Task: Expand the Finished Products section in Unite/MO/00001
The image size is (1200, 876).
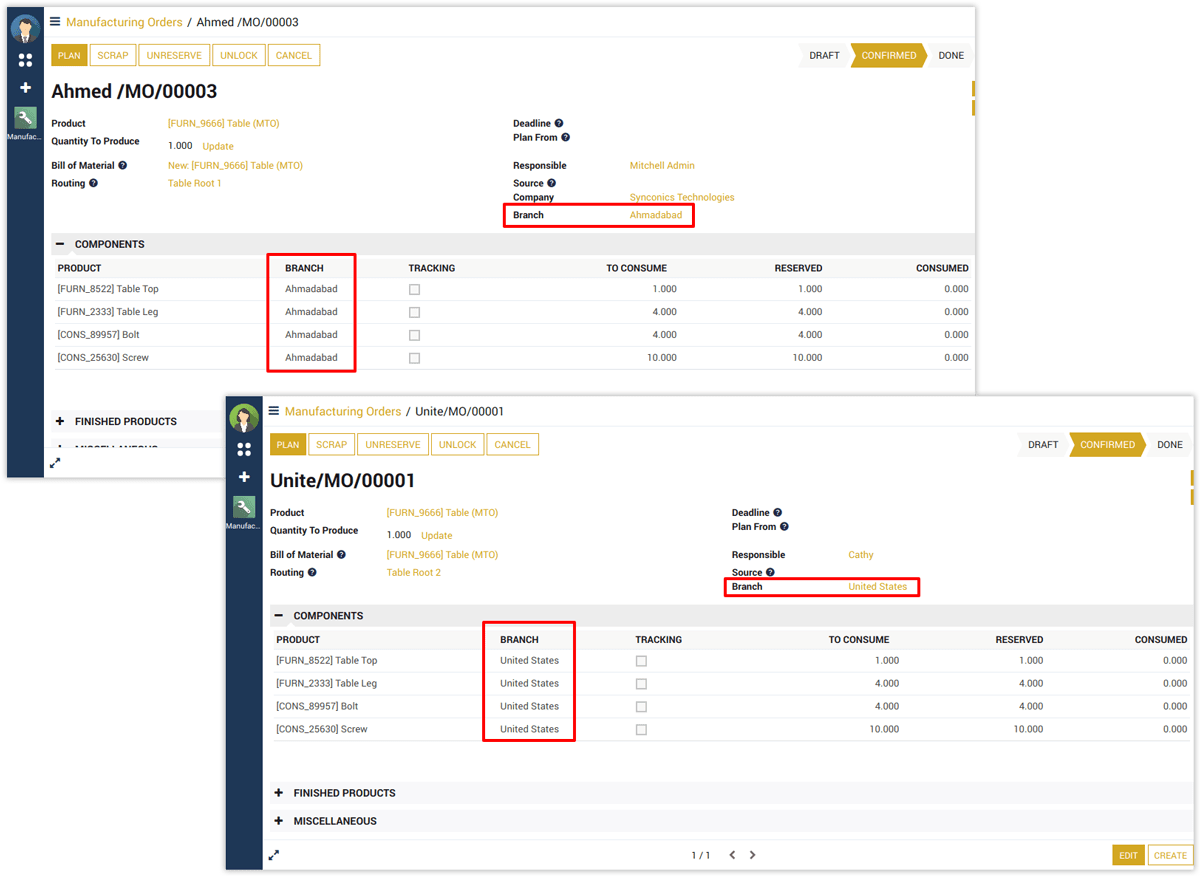Action: 279,793
